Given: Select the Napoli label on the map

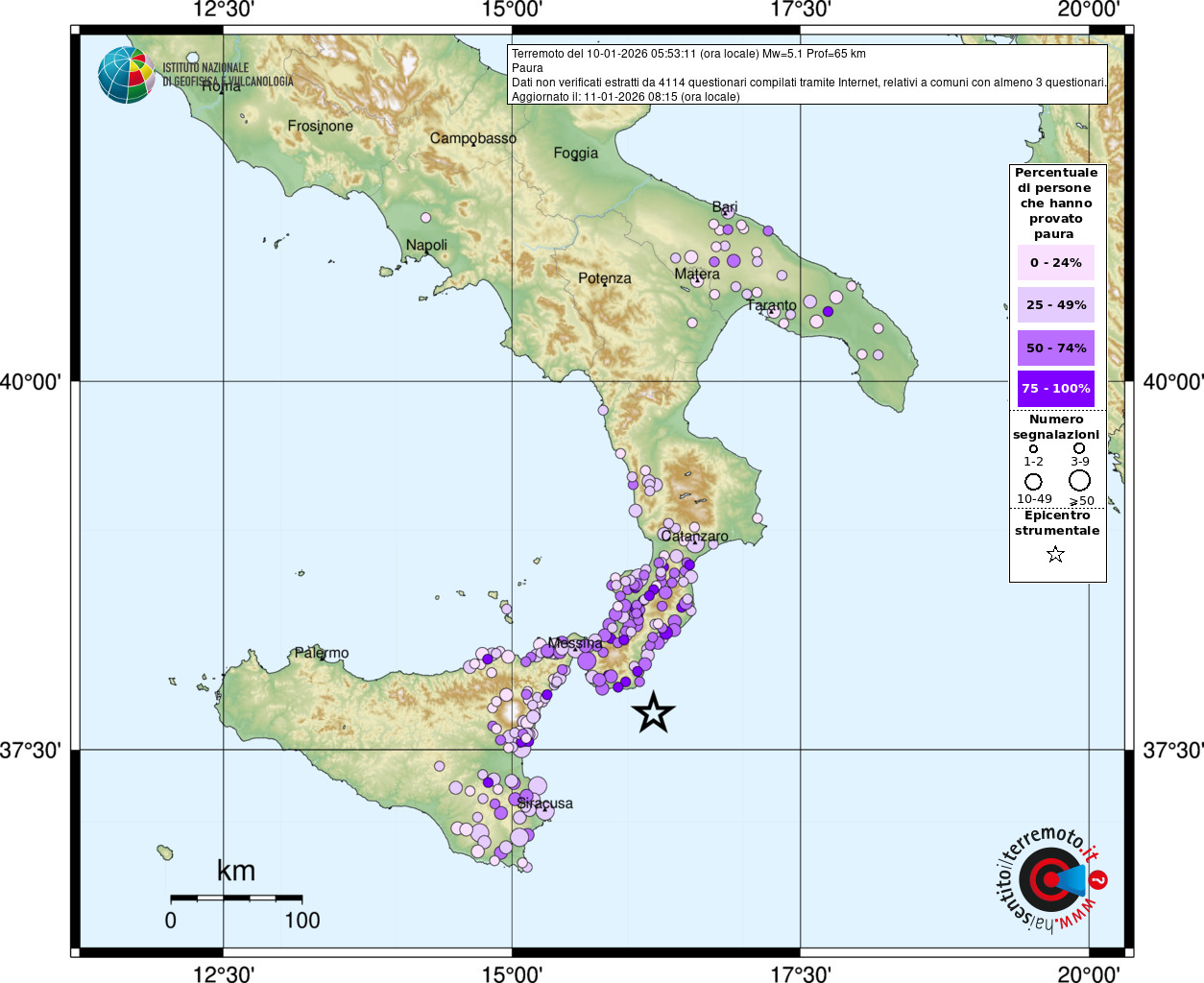Looking at the screenshot, I should 426,245.
